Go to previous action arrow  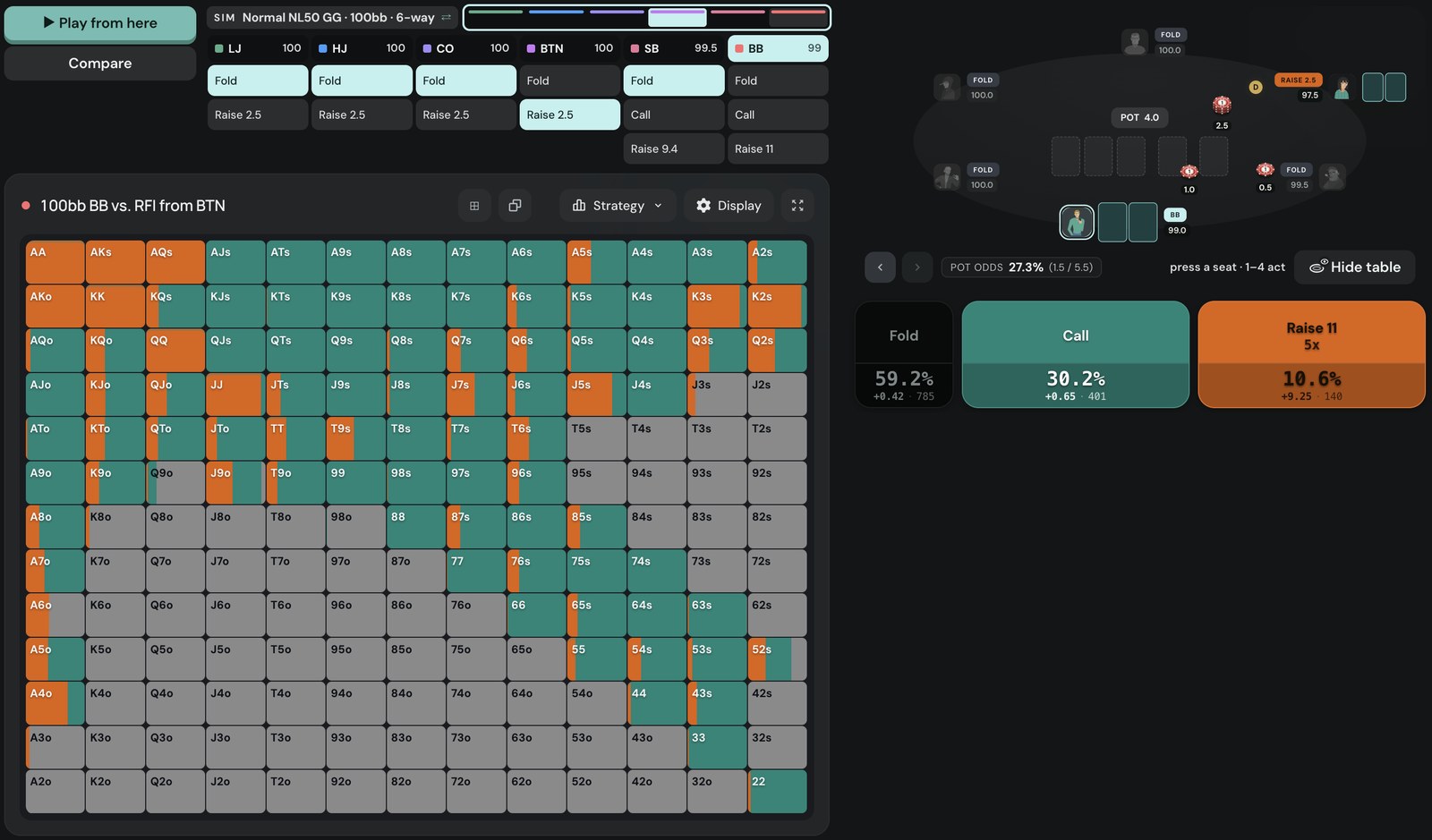click(x=880, y=267)
